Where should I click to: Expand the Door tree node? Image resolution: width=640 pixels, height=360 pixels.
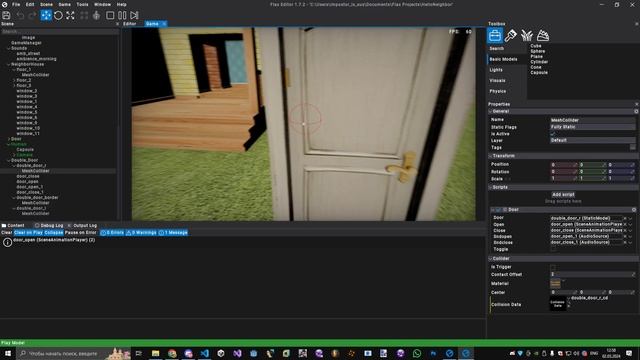9,139
